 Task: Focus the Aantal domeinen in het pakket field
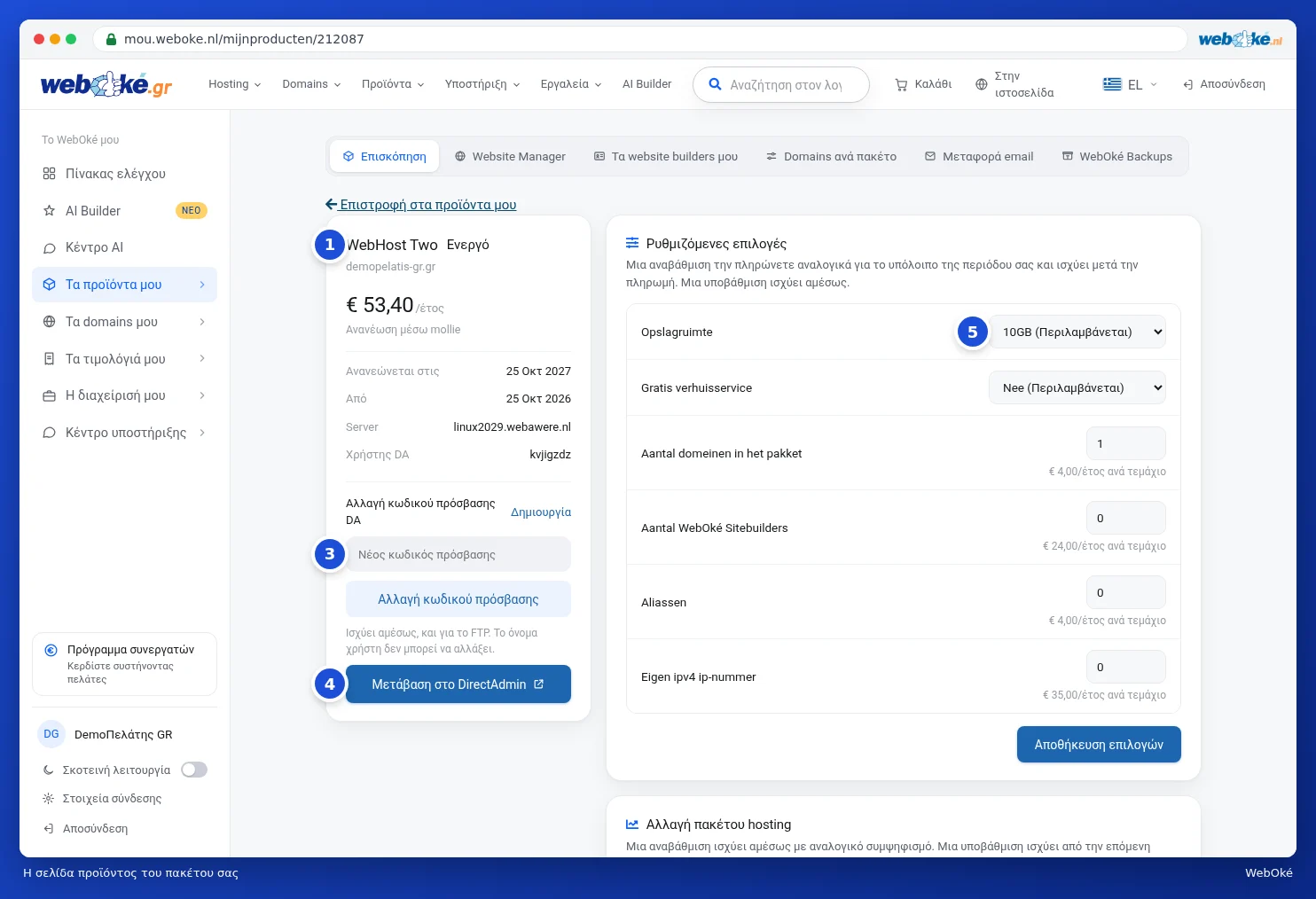click(1126, 443)
